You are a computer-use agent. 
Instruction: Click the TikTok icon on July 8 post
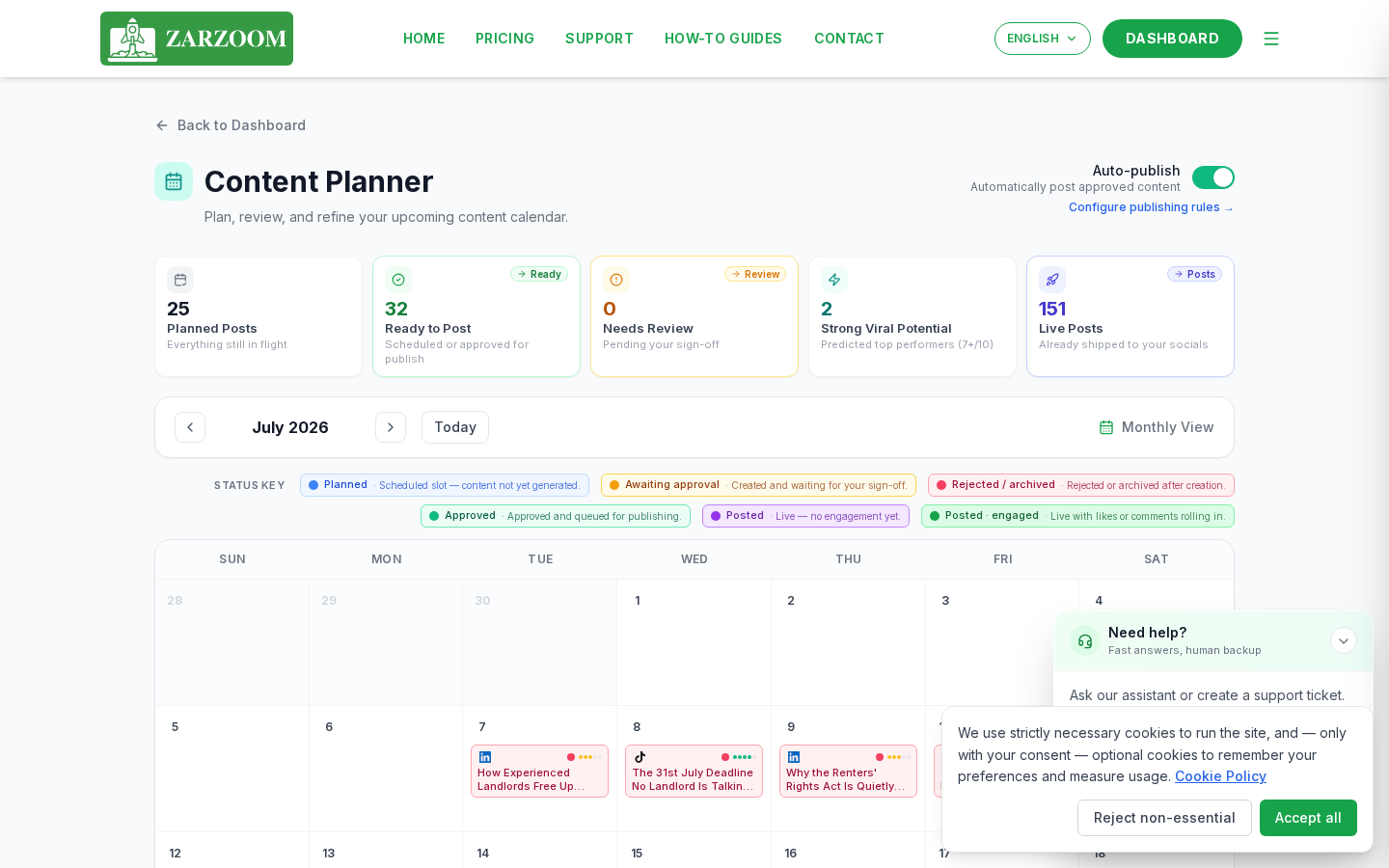pos(640,757)
